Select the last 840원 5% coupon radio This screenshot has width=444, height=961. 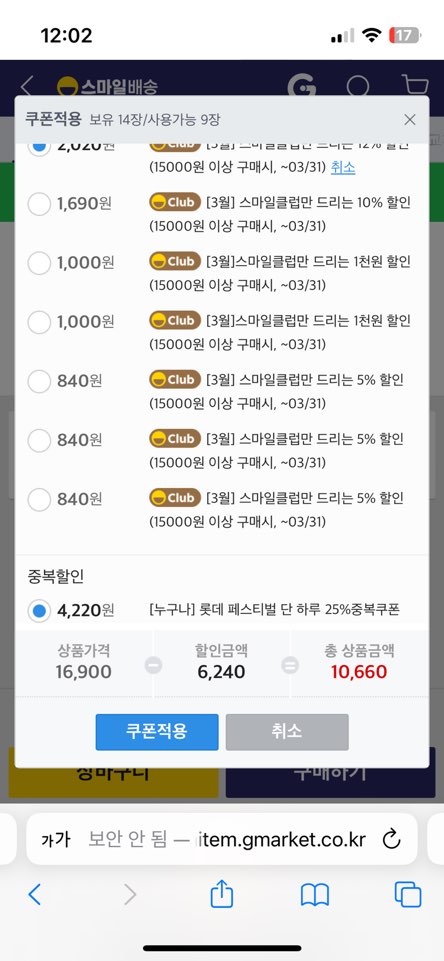[x=39, y=499]
